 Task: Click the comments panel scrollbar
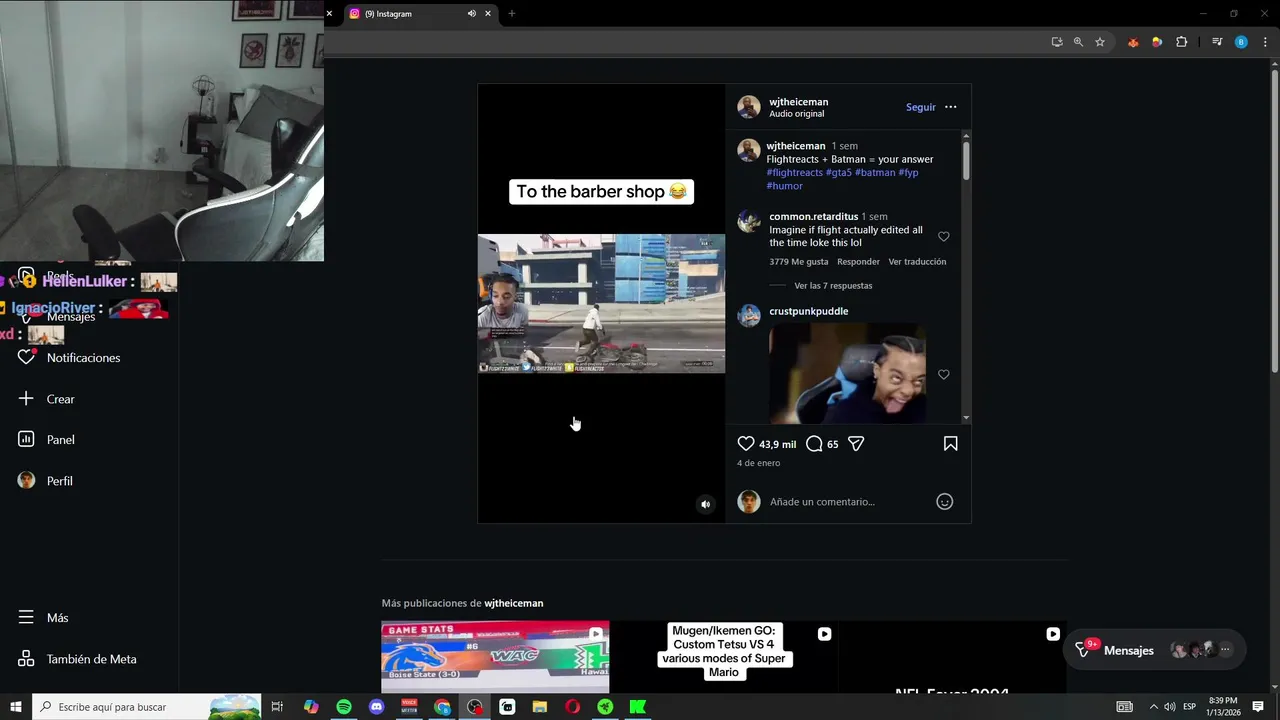(965, 160)
